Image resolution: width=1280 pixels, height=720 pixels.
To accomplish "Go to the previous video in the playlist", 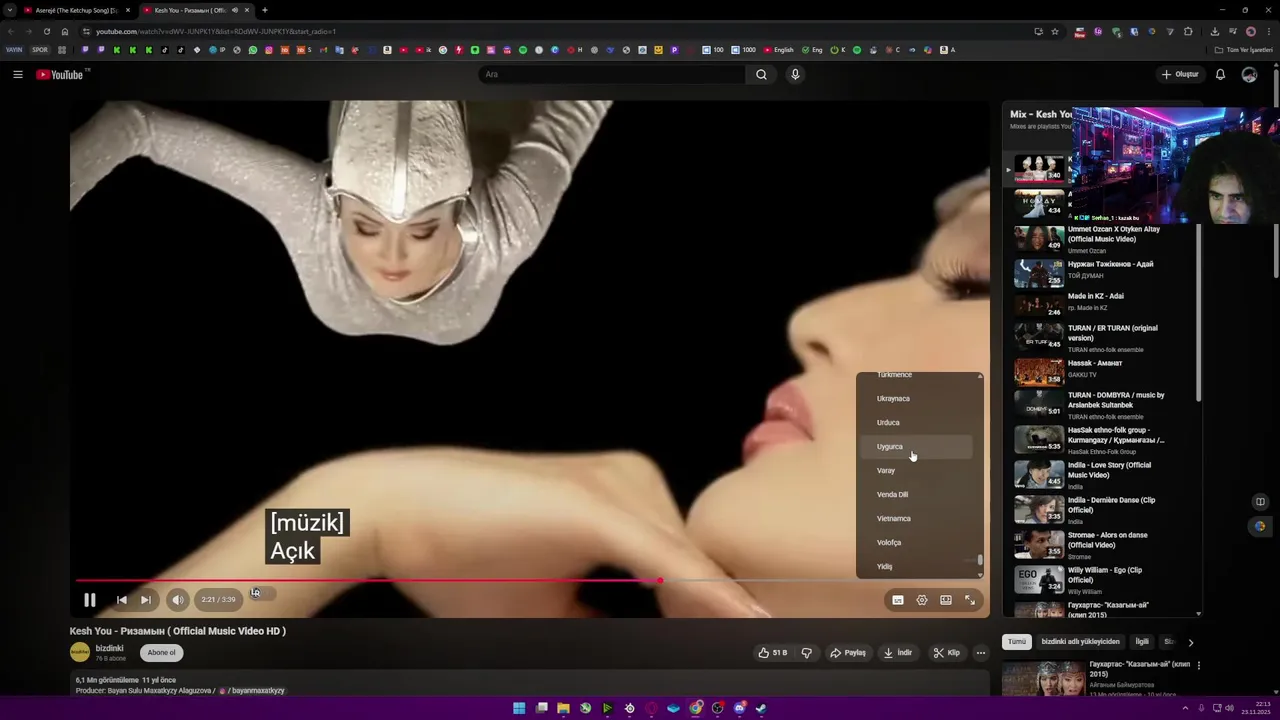I will click(121, 600).
